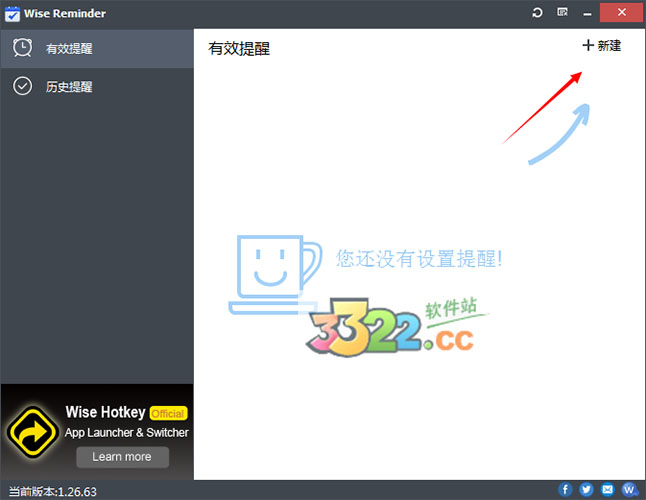
Task: Switch to the 历史提醒 tab
Action: click(97, 86)
